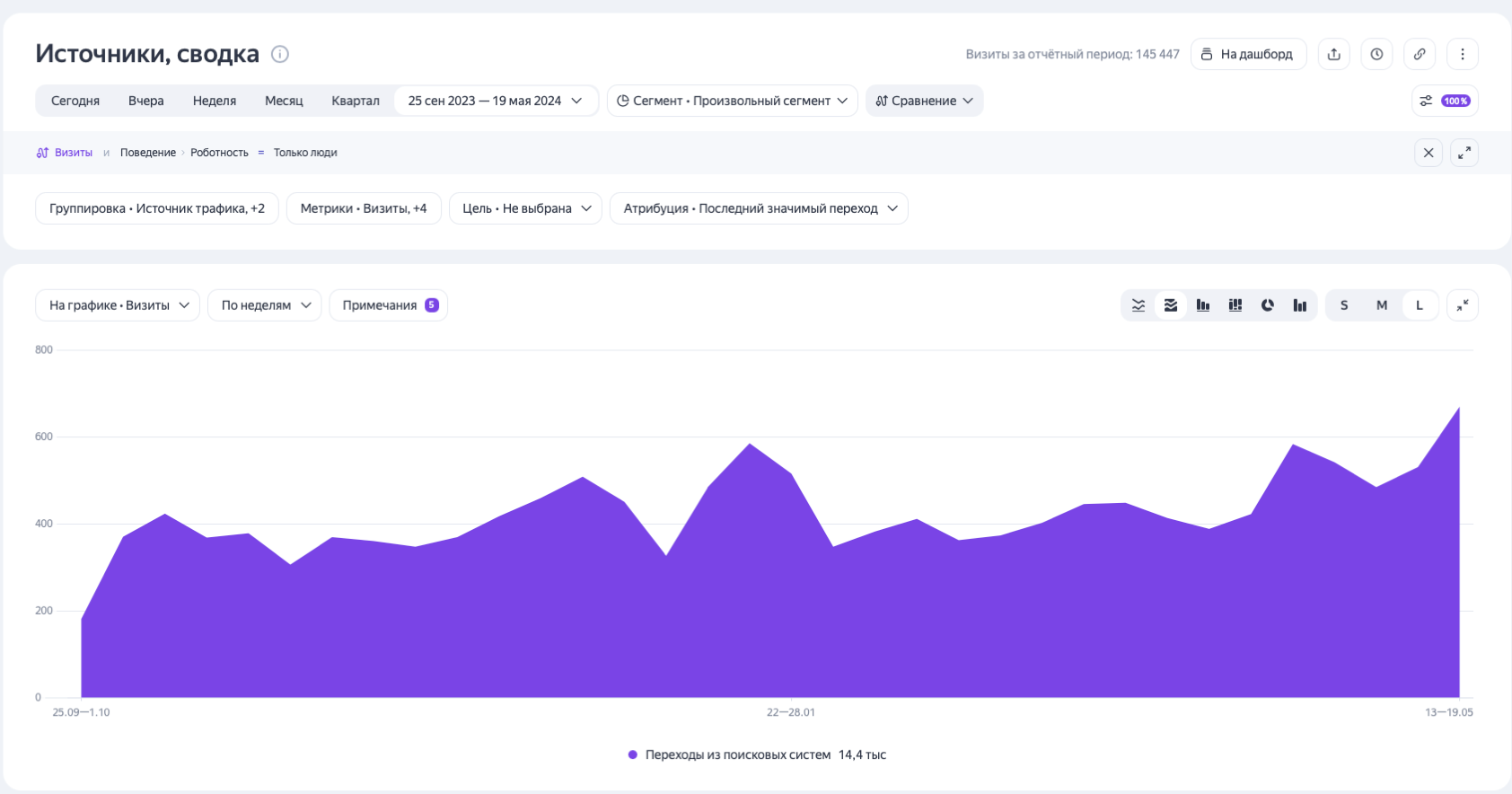Image resolution: width=1512 pixels, height=794 pixels.
Task: Open the three-dot more options menu
Action: pyautogui.click(x=1463, y=54)
